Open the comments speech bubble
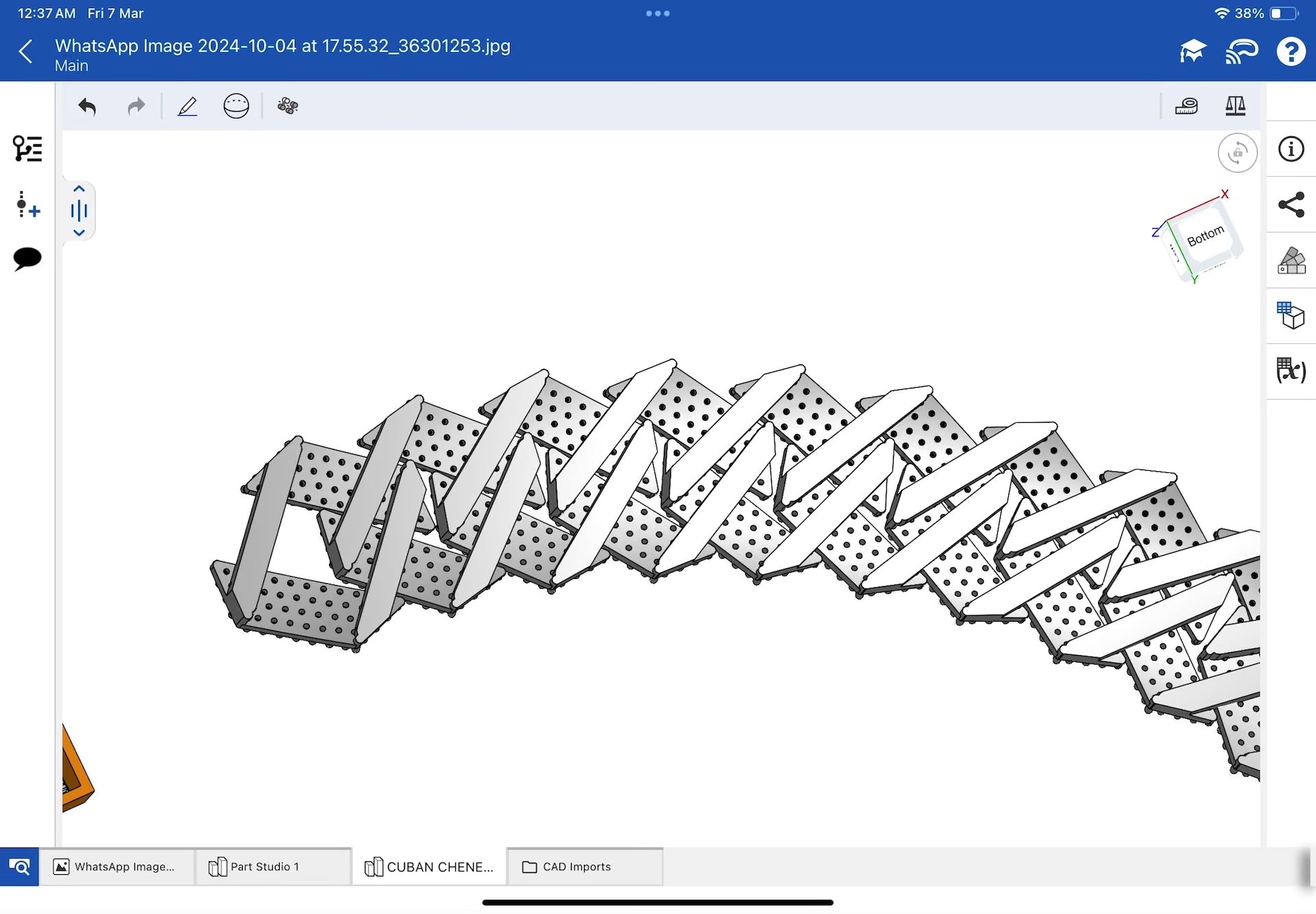 [27, 258]
